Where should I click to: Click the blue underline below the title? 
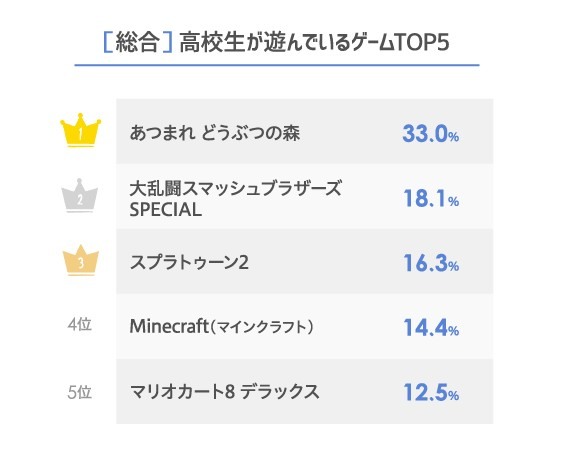(277, 65)
